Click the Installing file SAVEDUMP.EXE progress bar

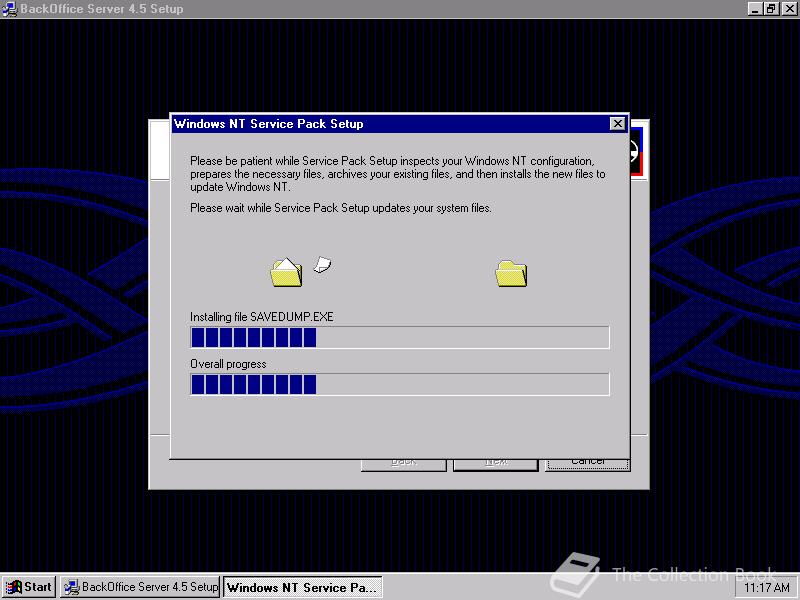click(400, 337)
